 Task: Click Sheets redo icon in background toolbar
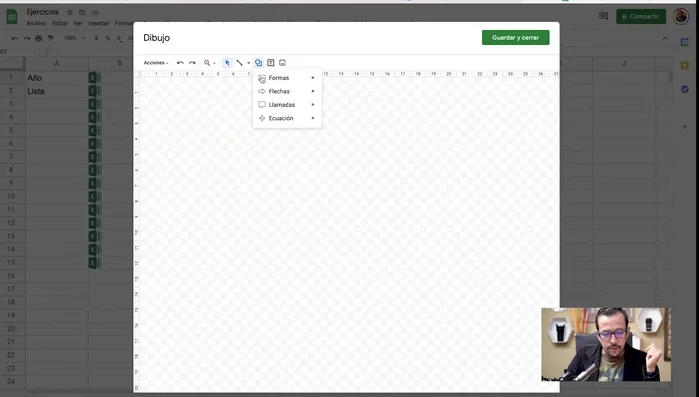[x=27, y=38]
